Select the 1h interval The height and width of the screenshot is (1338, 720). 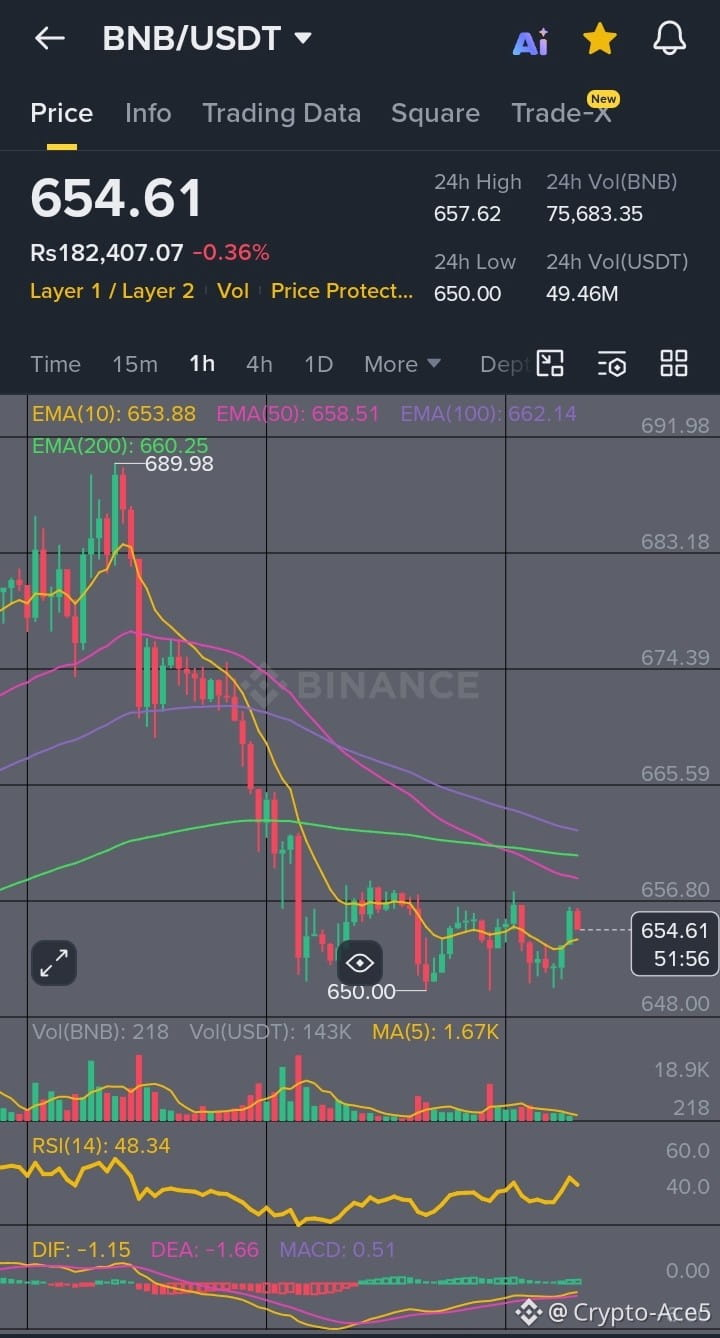pos(202,364)
